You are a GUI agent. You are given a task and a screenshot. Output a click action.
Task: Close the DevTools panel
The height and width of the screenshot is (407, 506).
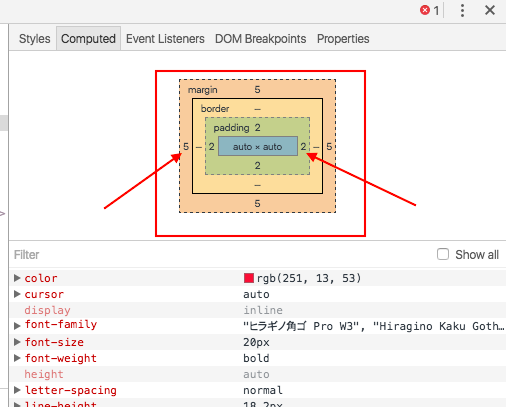pyautogui.click(x=490, y=10)
